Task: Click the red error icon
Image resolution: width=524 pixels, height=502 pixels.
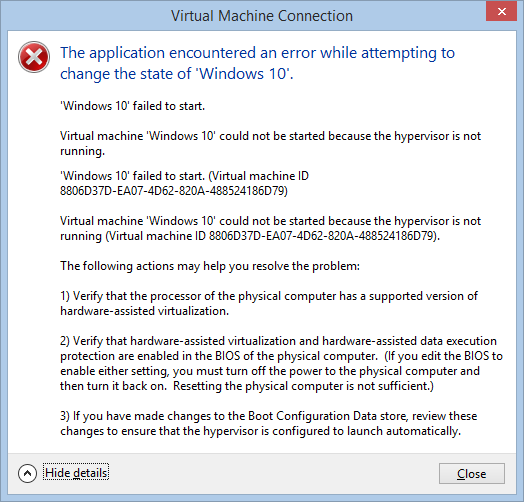Action: coord(34,57)
